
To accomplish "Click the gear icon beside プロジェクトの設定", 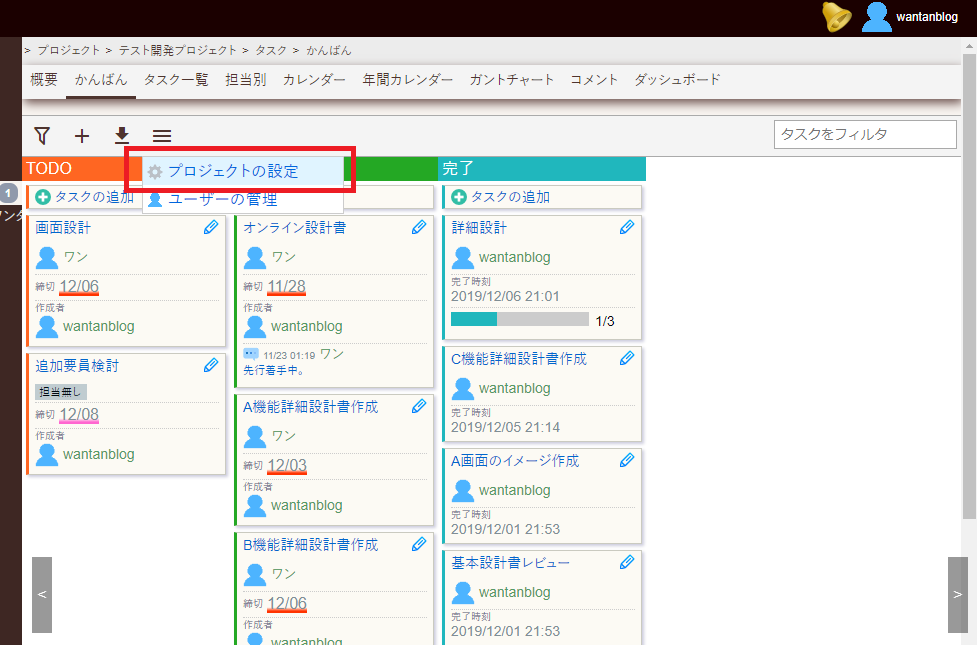I will pos(154,171).
